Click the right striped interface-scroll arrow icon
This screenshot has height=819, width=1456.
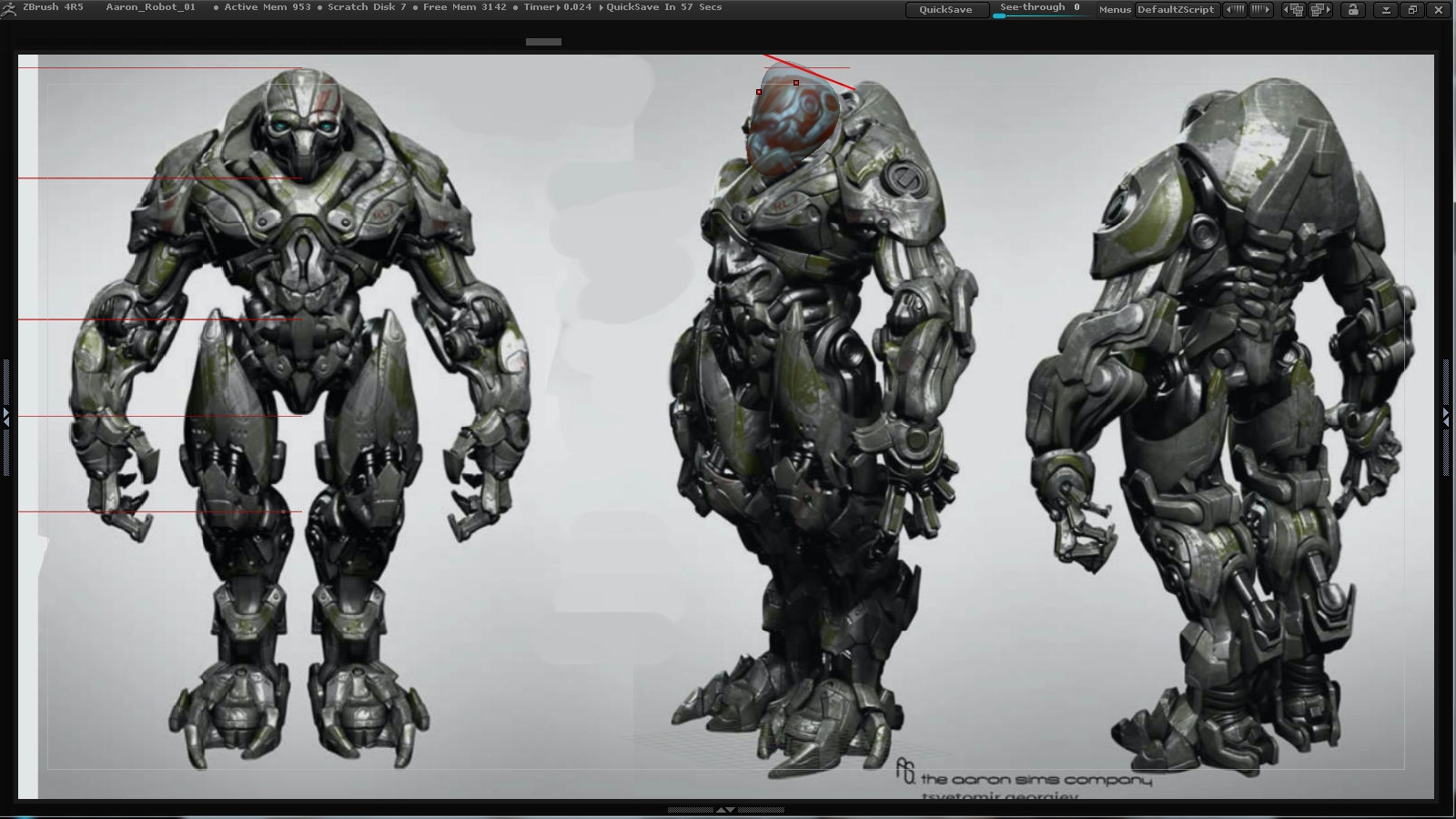(x=1263, y=10)
